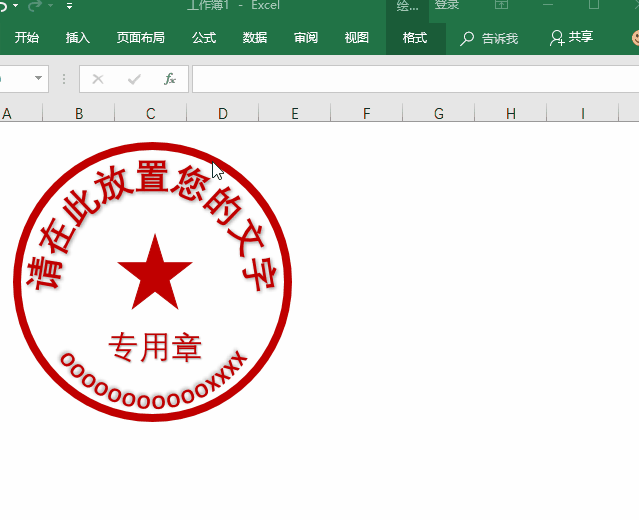Click the formula bar expand dots handle
Viewport: 639px width, 520px height.
(64, 79)
